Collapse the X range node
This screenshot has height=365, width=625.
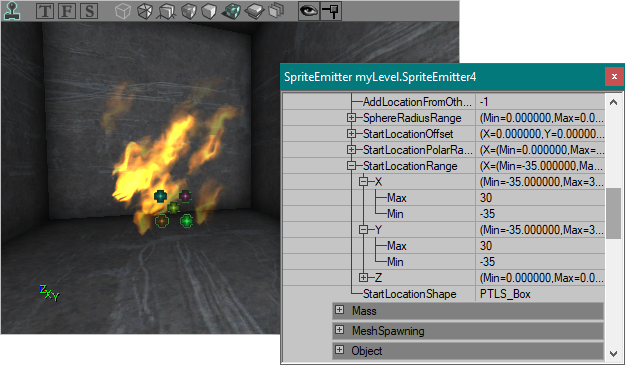363,182
